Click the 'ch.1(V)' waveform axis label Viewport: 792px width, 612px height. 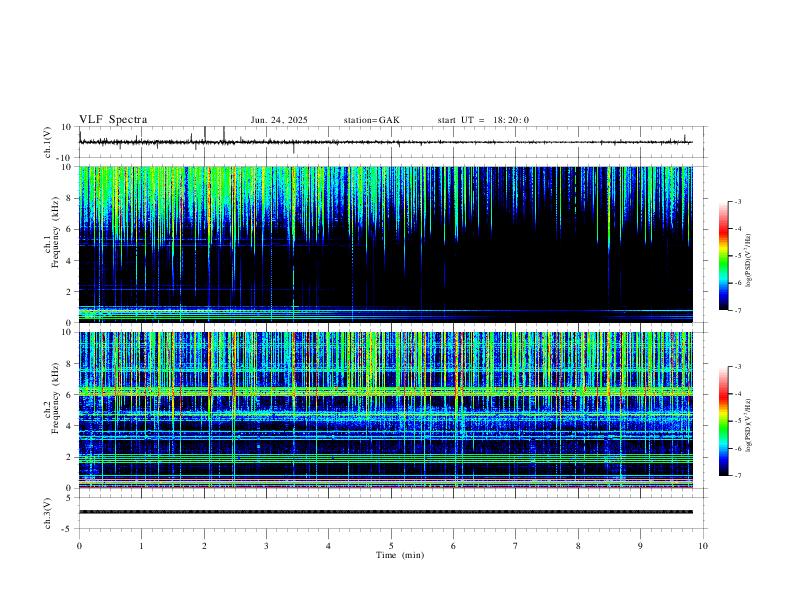(48, 142)
